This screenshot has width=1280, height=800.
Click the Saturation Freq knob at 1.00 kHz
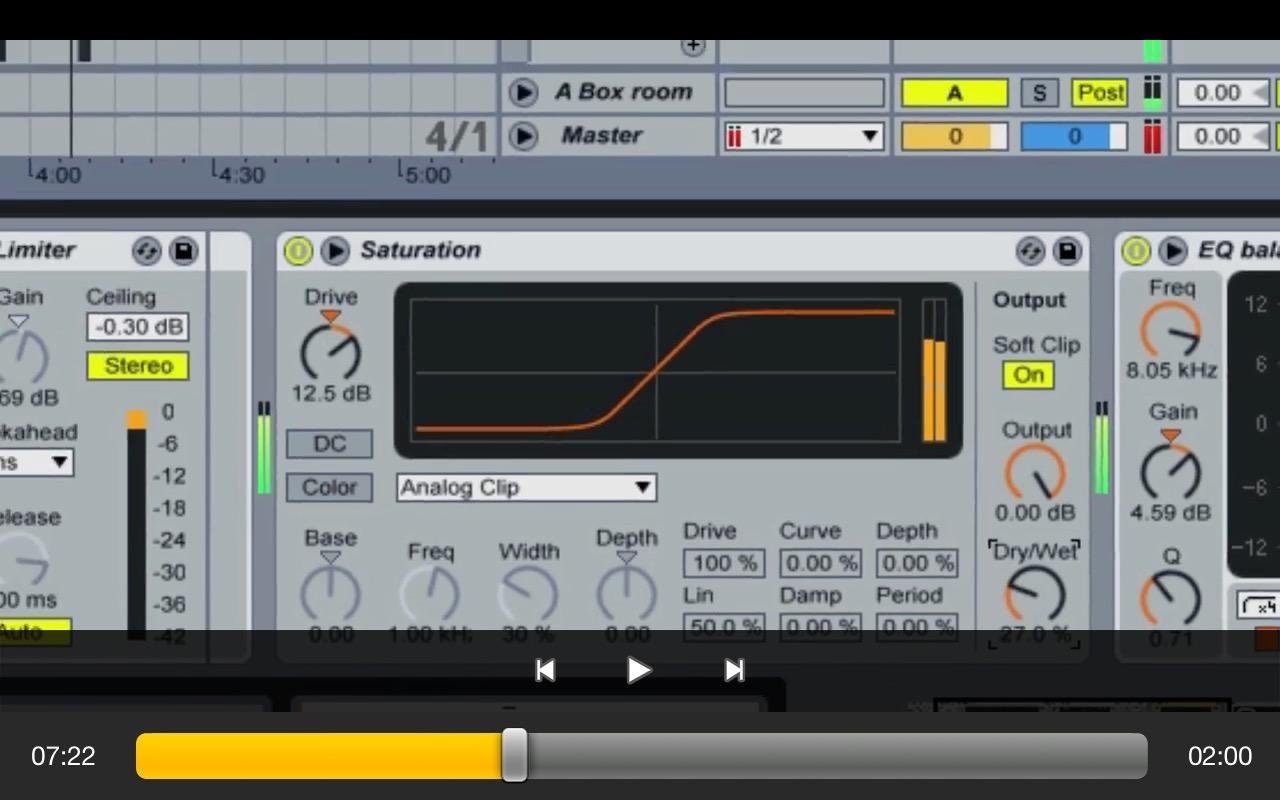[x=430, y=594]
